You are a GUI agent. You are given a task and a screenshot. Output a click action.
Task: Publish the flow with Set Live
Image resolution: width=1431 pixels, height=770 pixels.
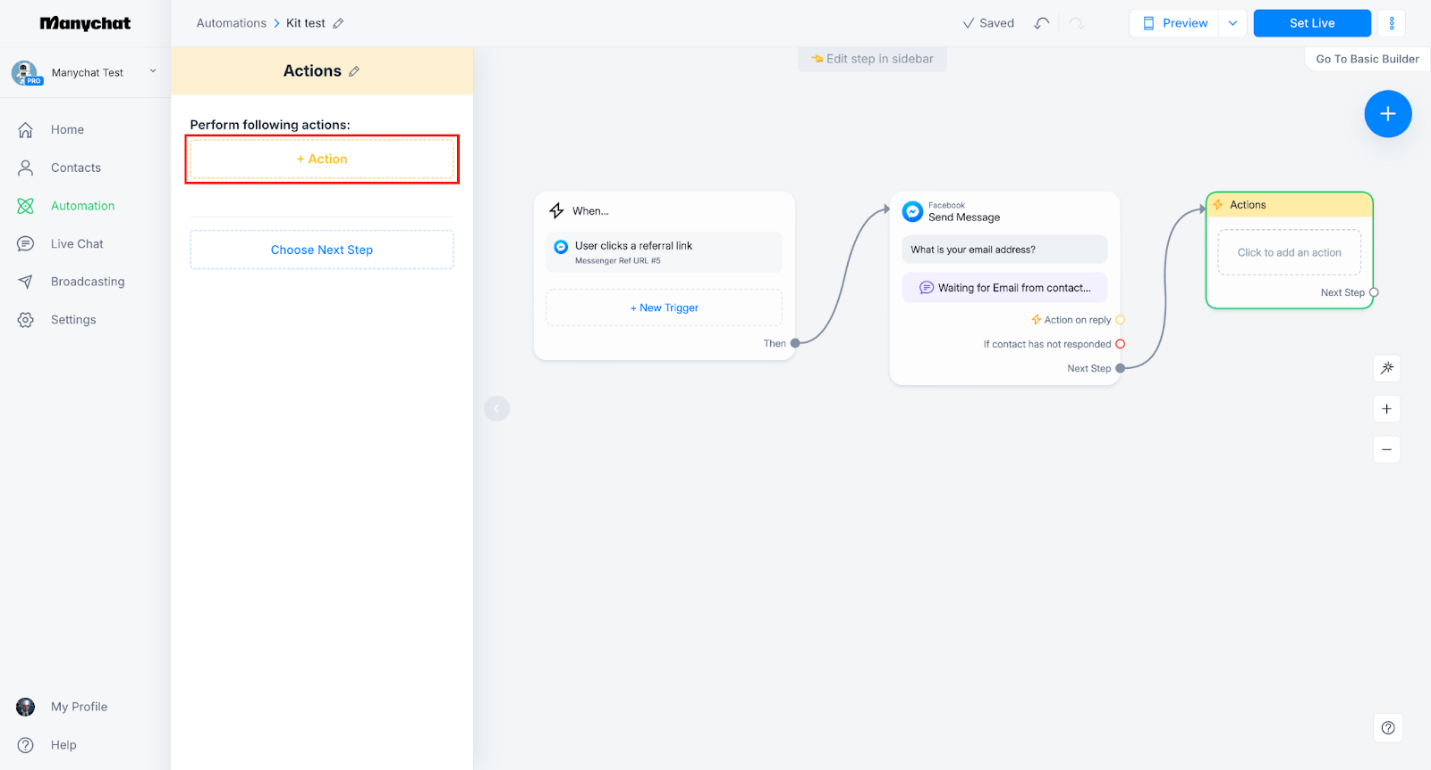1311,22
